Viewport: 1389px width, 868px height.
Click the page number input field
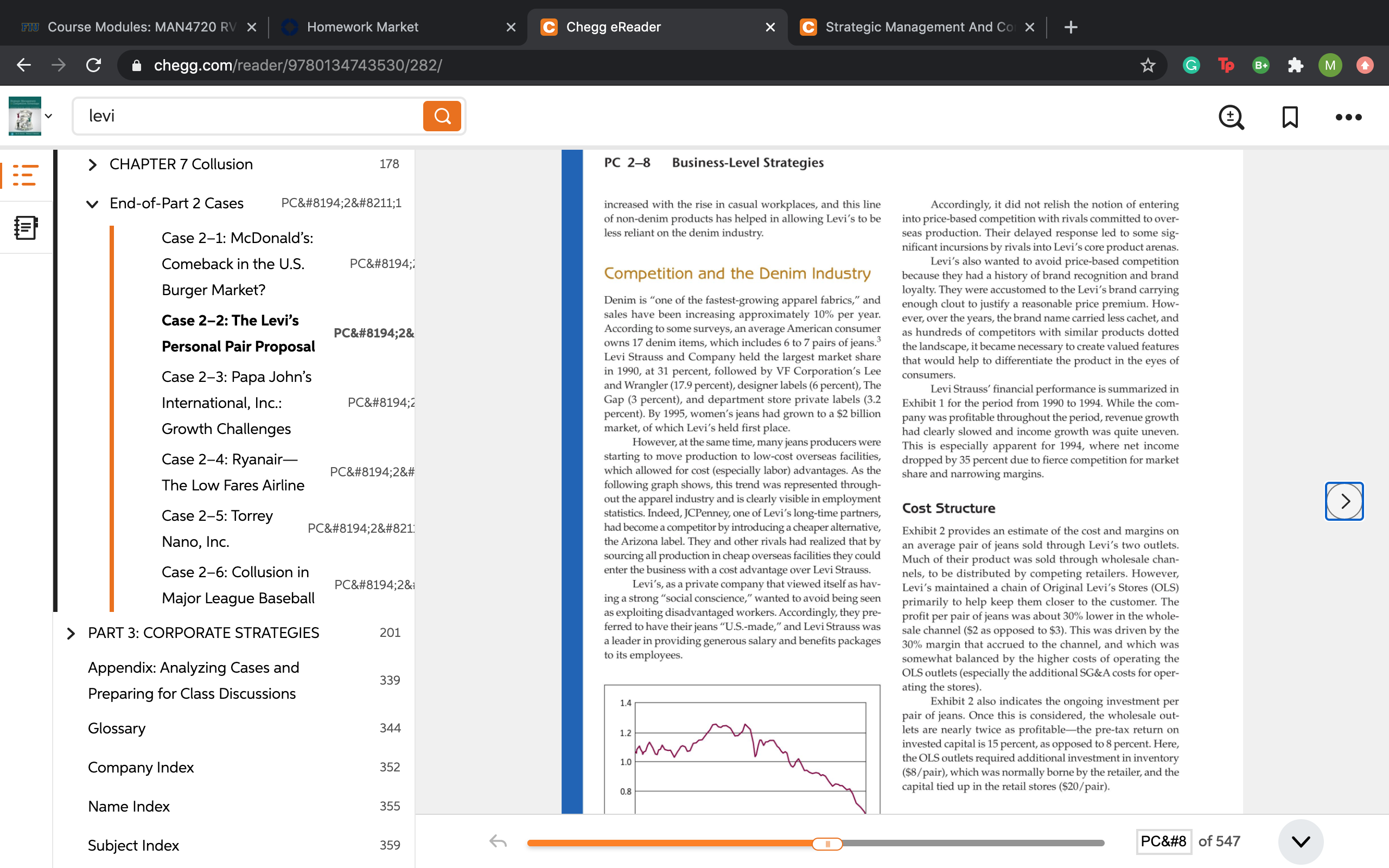(x=1163, y=841)
